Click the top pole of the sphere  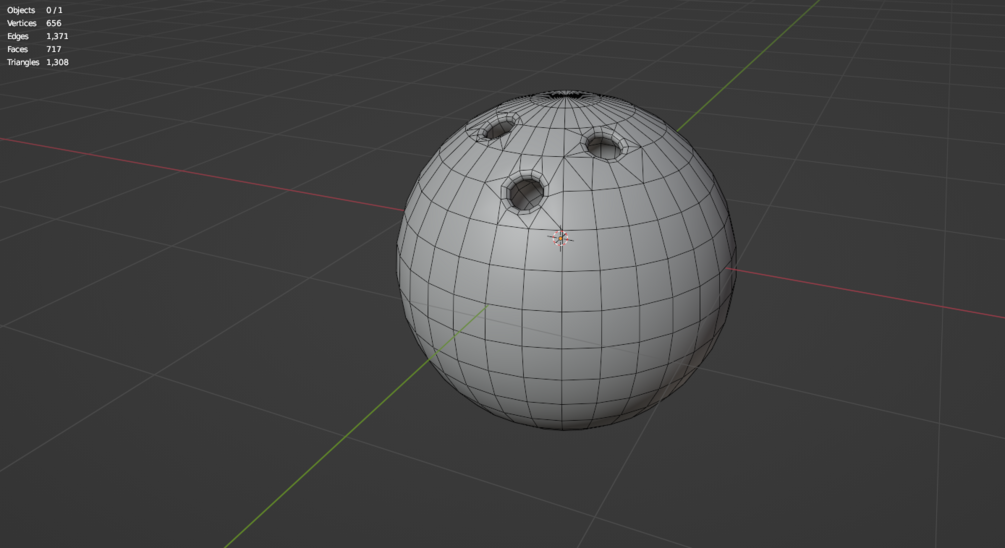tap(566, 97)
